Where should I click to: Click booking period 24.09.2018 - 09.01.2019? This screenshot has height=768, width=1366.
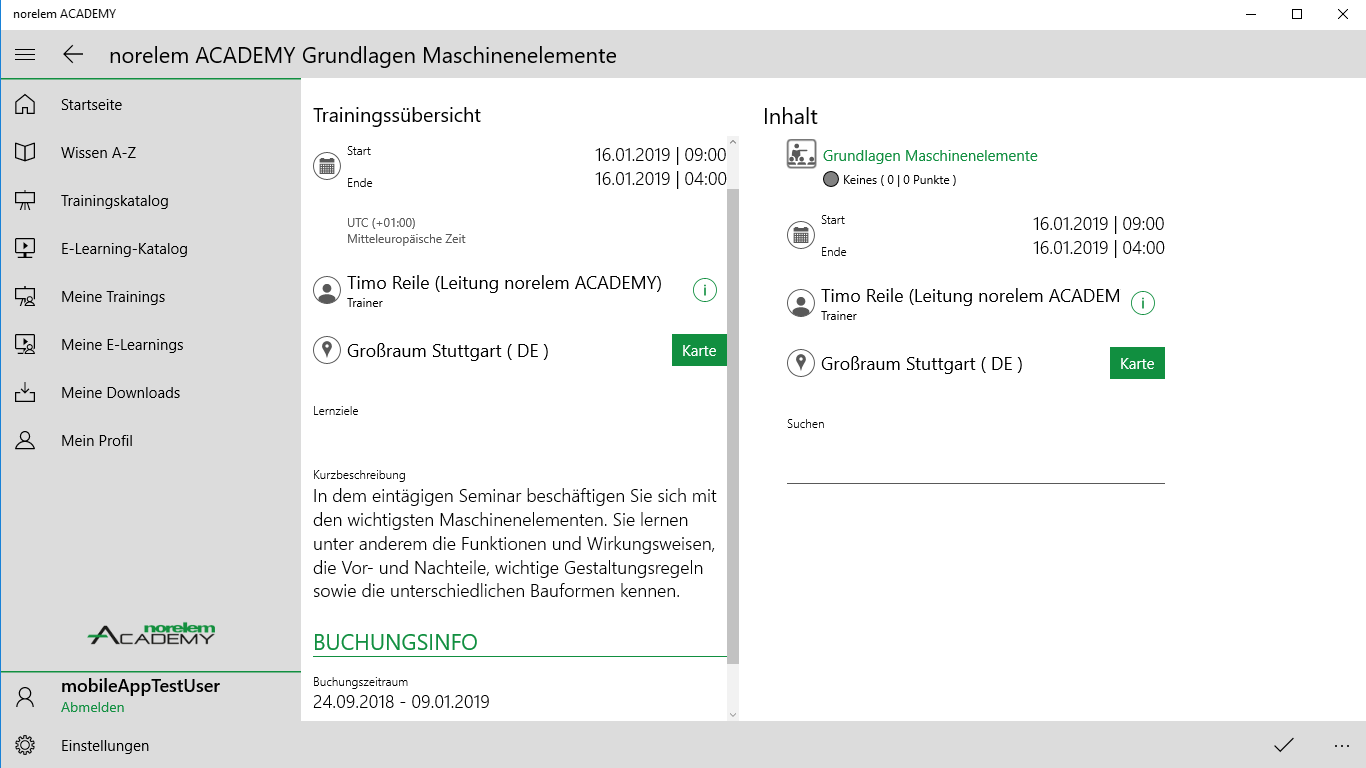pyautogui.click(x=401, y=702)
